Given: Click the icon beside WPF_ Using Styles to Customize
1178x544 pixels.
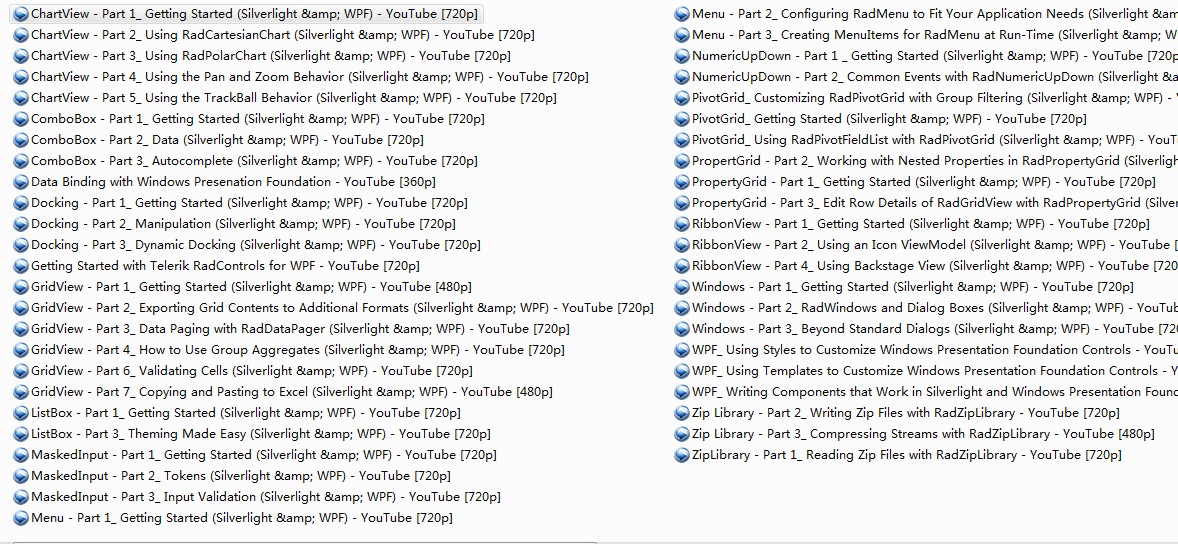Looking at the screenshot, I should point(682,351).
